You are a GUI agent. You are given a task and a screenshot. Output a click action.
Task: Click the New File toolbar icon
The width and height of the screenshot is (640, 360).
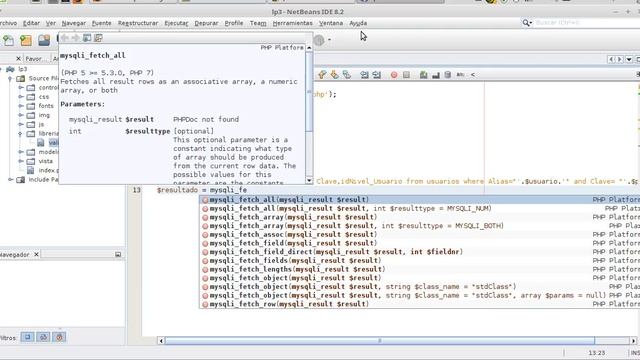[x=8, y=40]
